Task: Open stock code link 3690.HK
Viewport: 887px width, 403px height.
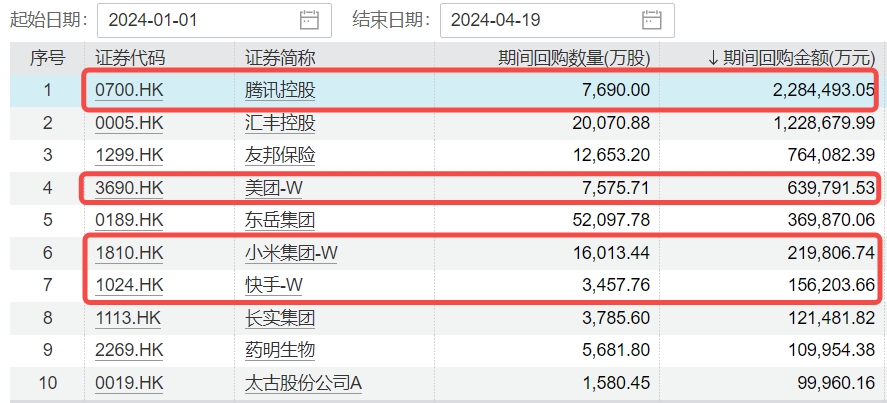Action: 129,187
